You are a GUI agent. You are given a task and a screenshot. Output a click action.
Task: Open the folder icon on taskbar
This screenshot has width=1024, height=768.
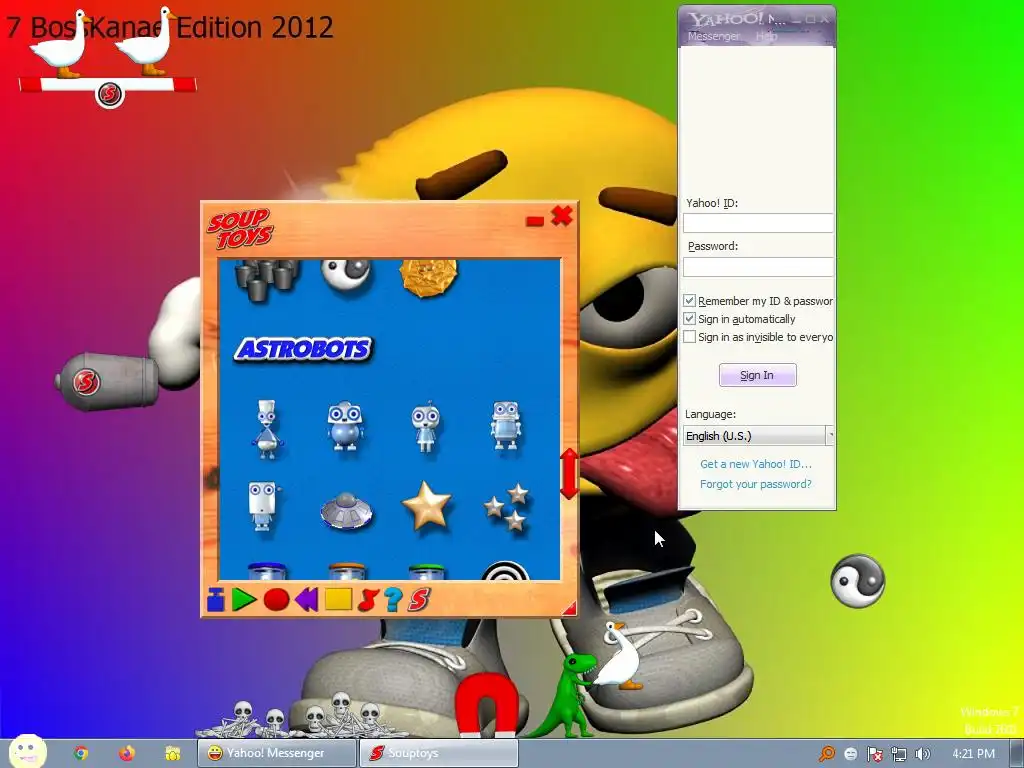coord(173,753)
